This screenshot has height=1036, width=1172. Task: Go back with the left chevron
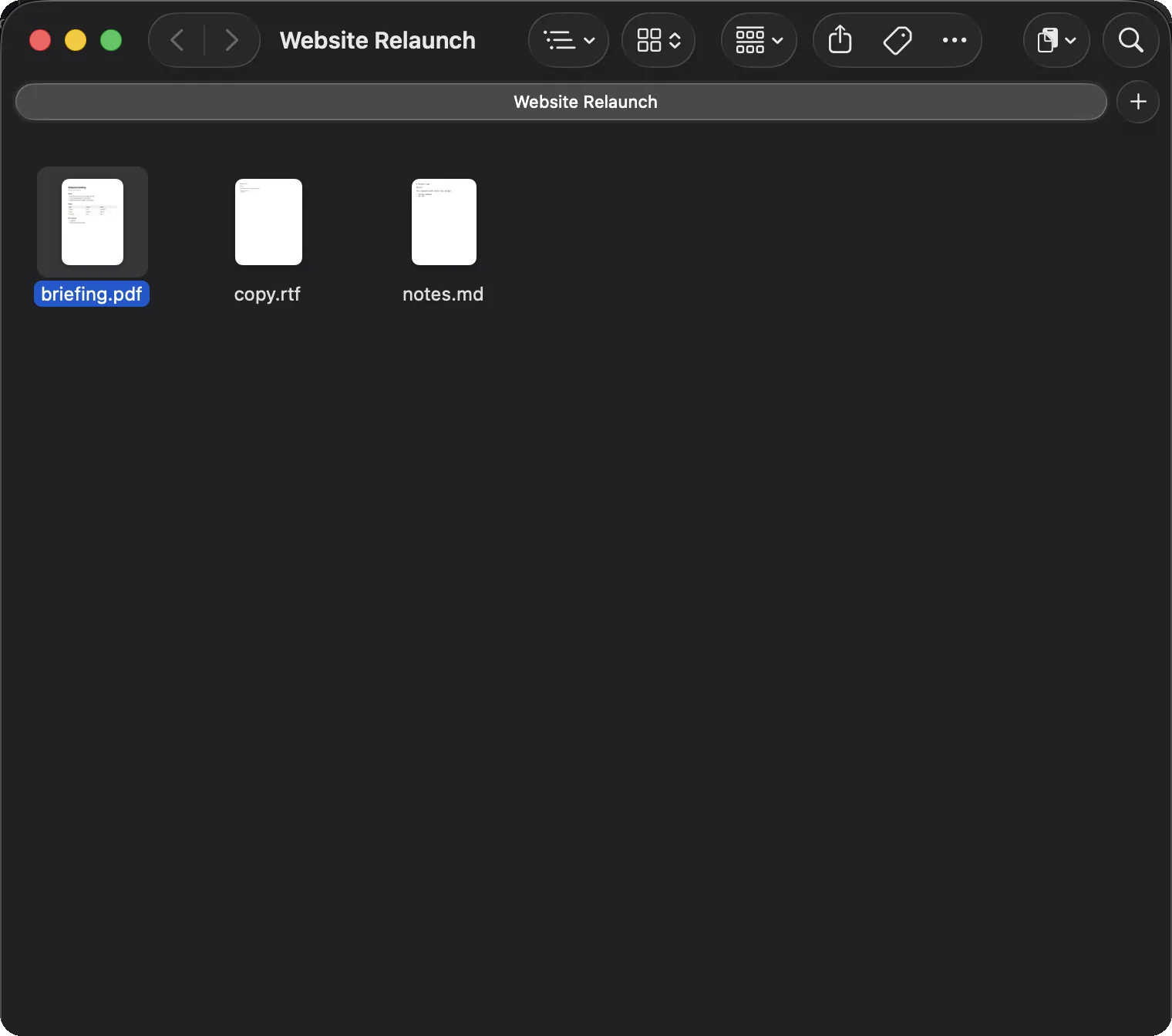(177, 40)
